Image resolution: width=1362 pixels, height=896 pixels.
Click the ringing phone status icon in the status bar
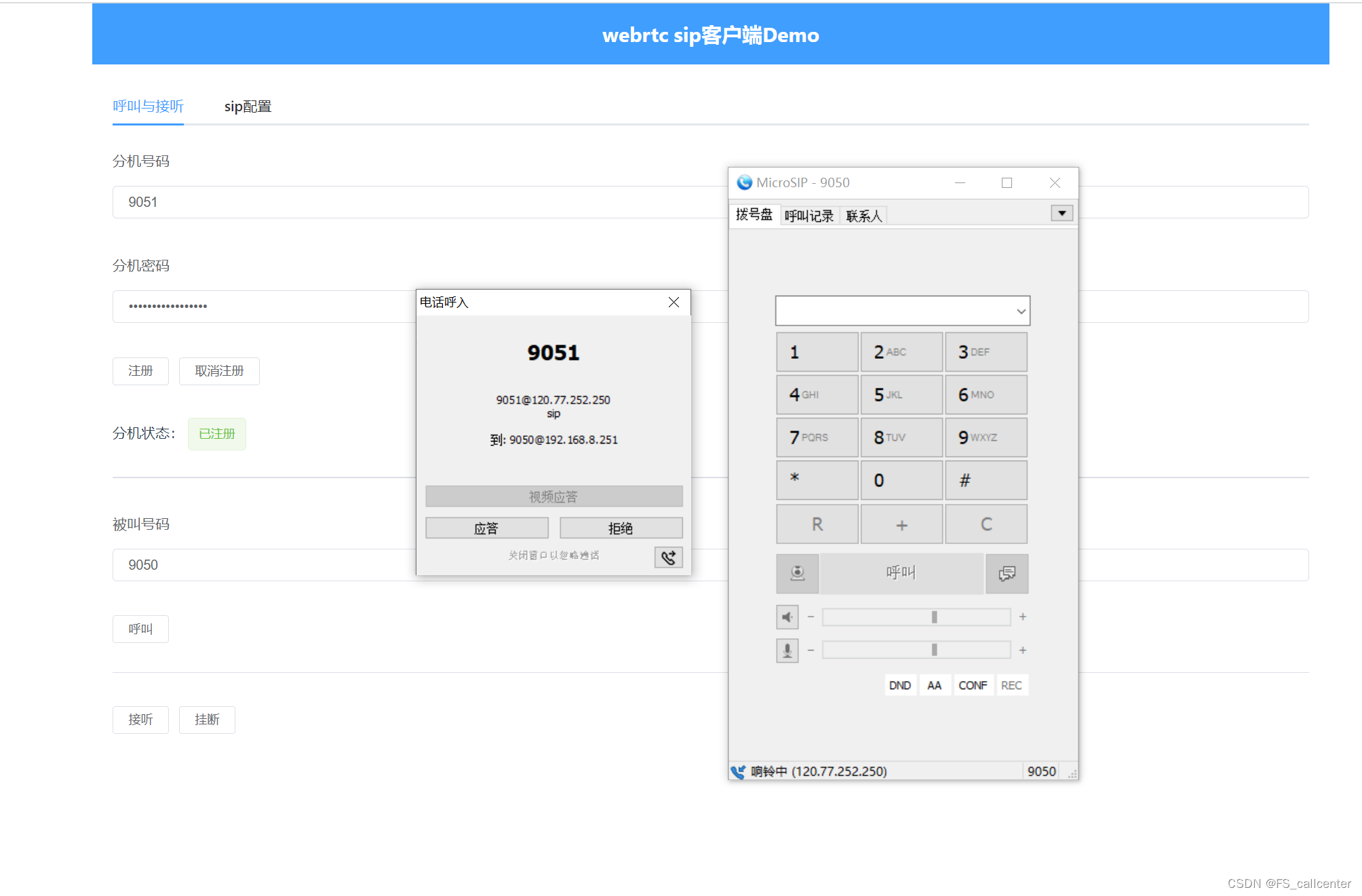click(738, 772)
